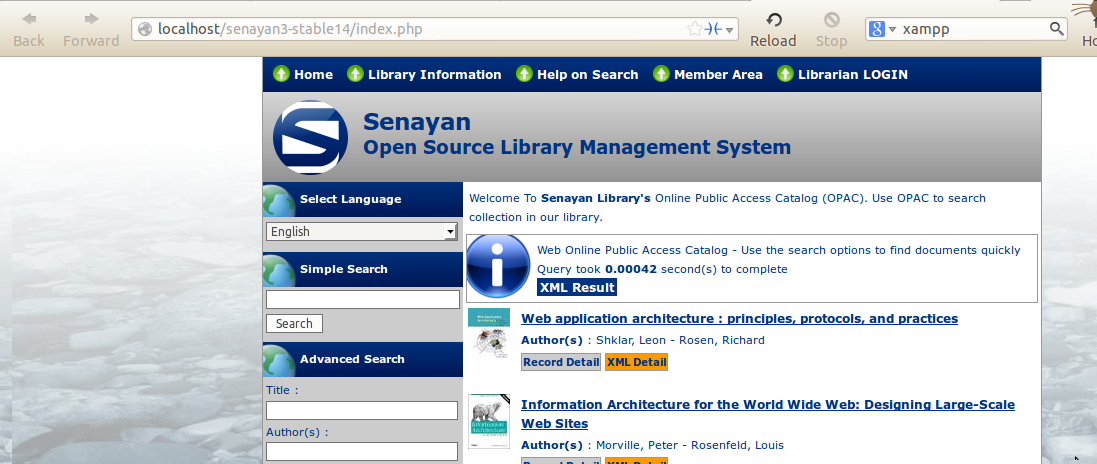Click the author text Morville, Peter - Rosenfeld, Louis

690,445
